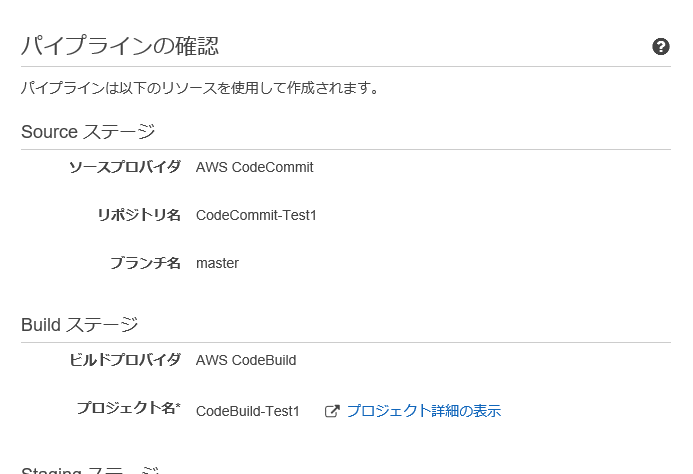This screenshot has height=474, width=693.
Task: Click the ソースプロバイダ field label
Action: [x=125, y=167]
